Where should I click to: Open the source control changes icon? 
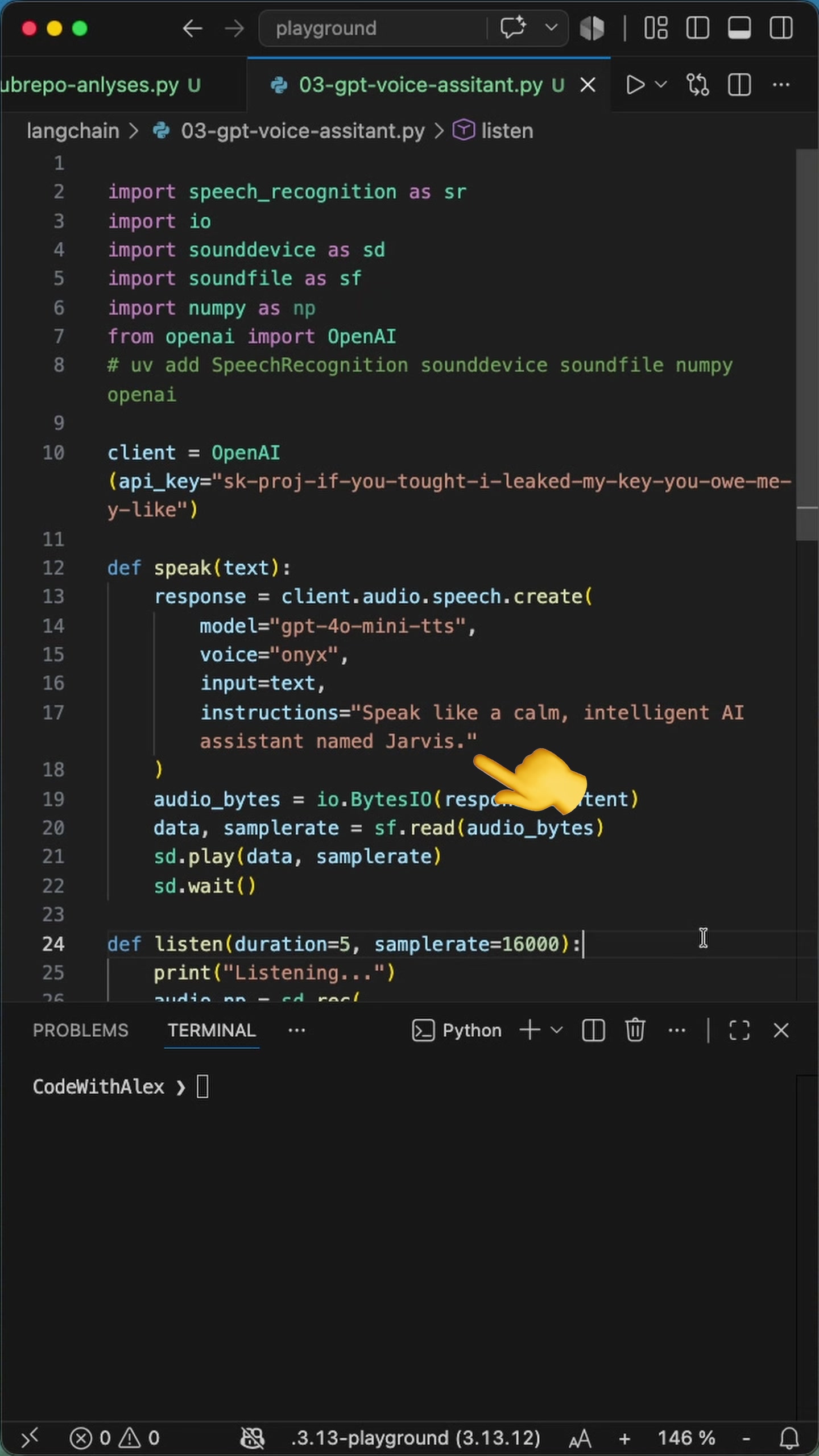click(697, 85)
